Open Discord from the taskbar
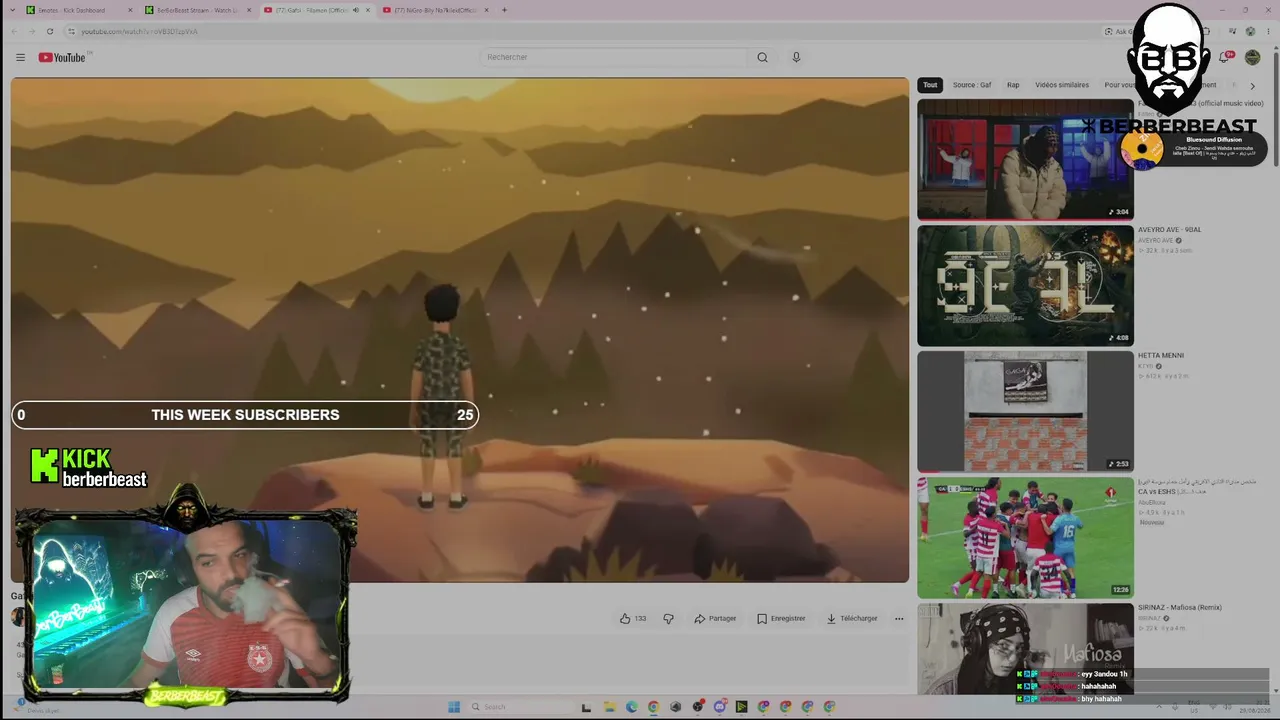 (719, 707)
